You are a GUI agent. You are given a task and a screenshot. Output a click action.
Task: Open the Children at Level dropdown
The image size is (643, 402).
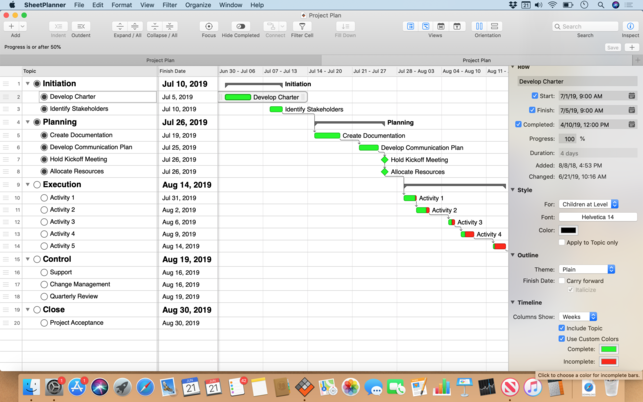coord(588,204)
